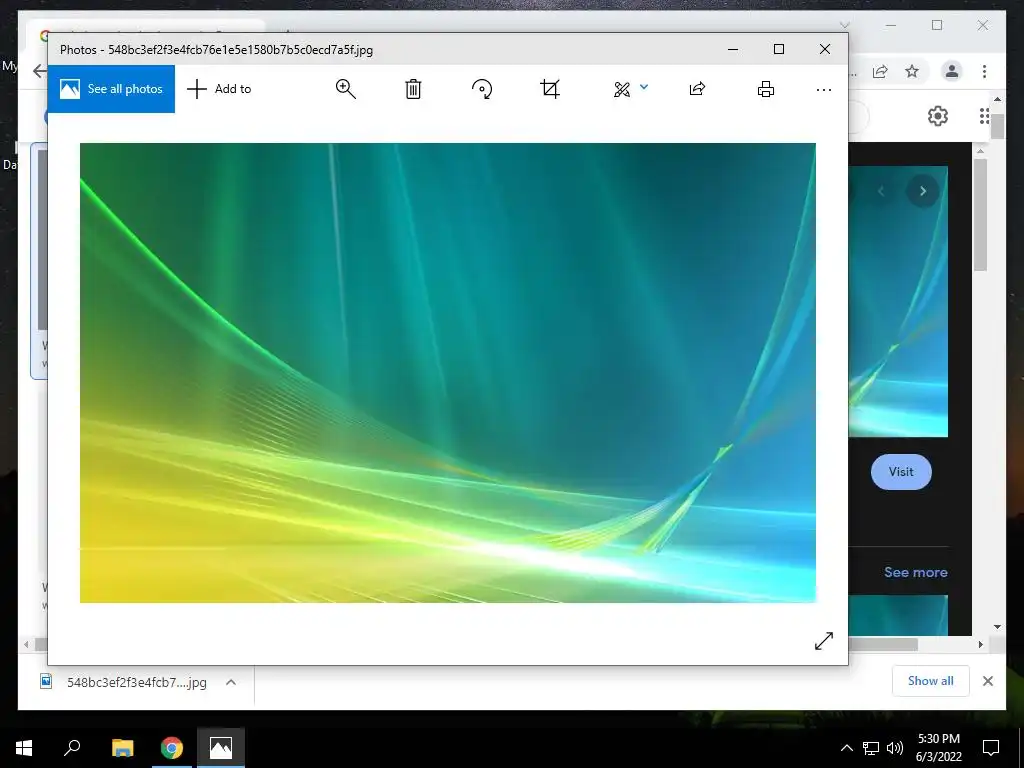The width and height of the screenshot is (1024, 768).
Task: Go to previous image arrow in Chrome
Action: pos(881,191)
